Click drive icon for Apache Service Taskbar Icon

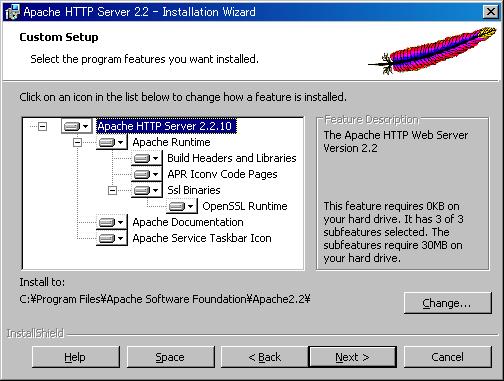[111, 238]
